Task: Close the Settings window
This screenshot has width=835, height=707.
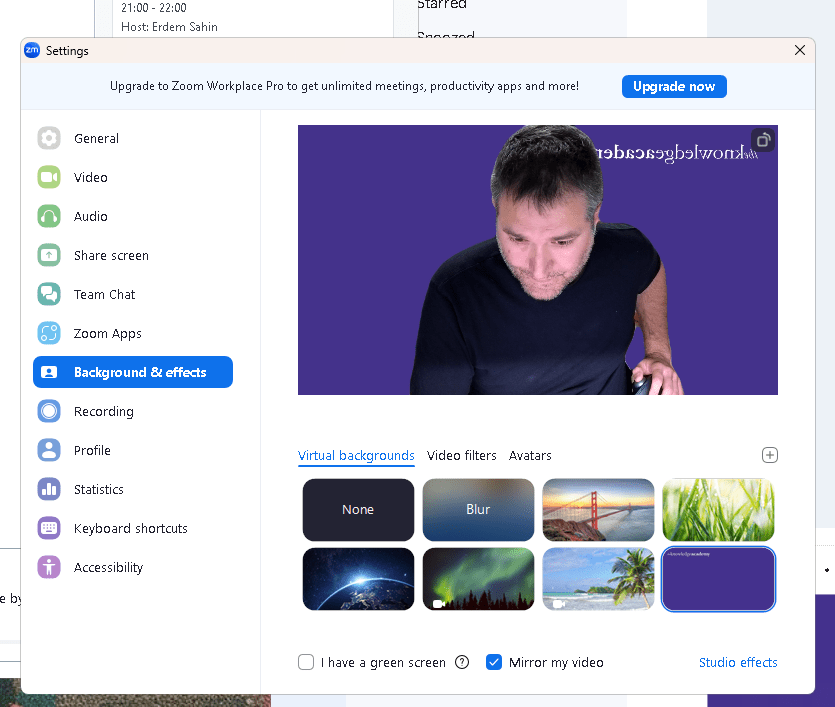Action: point(799,50)
